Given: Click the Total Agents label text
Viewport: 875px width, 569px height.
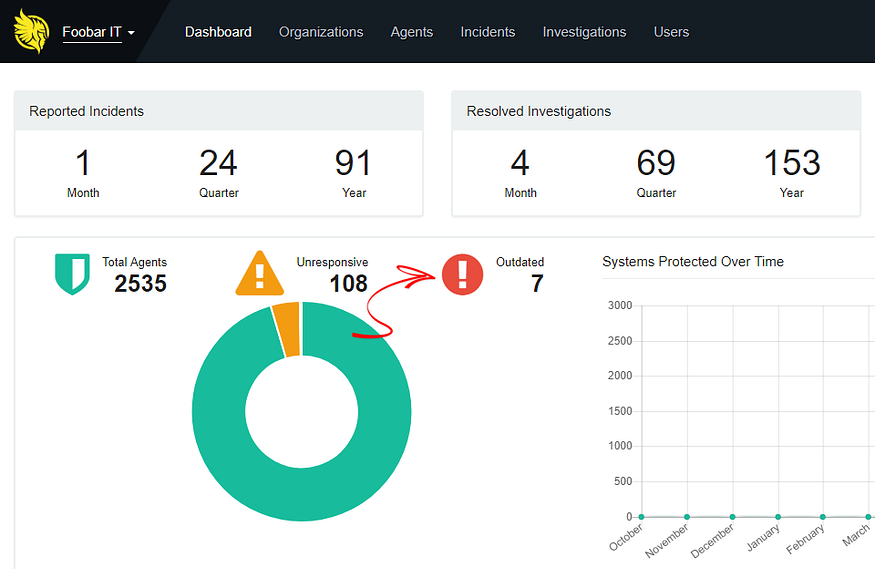Looking at the screenshot, I should (x=134, y=262).
